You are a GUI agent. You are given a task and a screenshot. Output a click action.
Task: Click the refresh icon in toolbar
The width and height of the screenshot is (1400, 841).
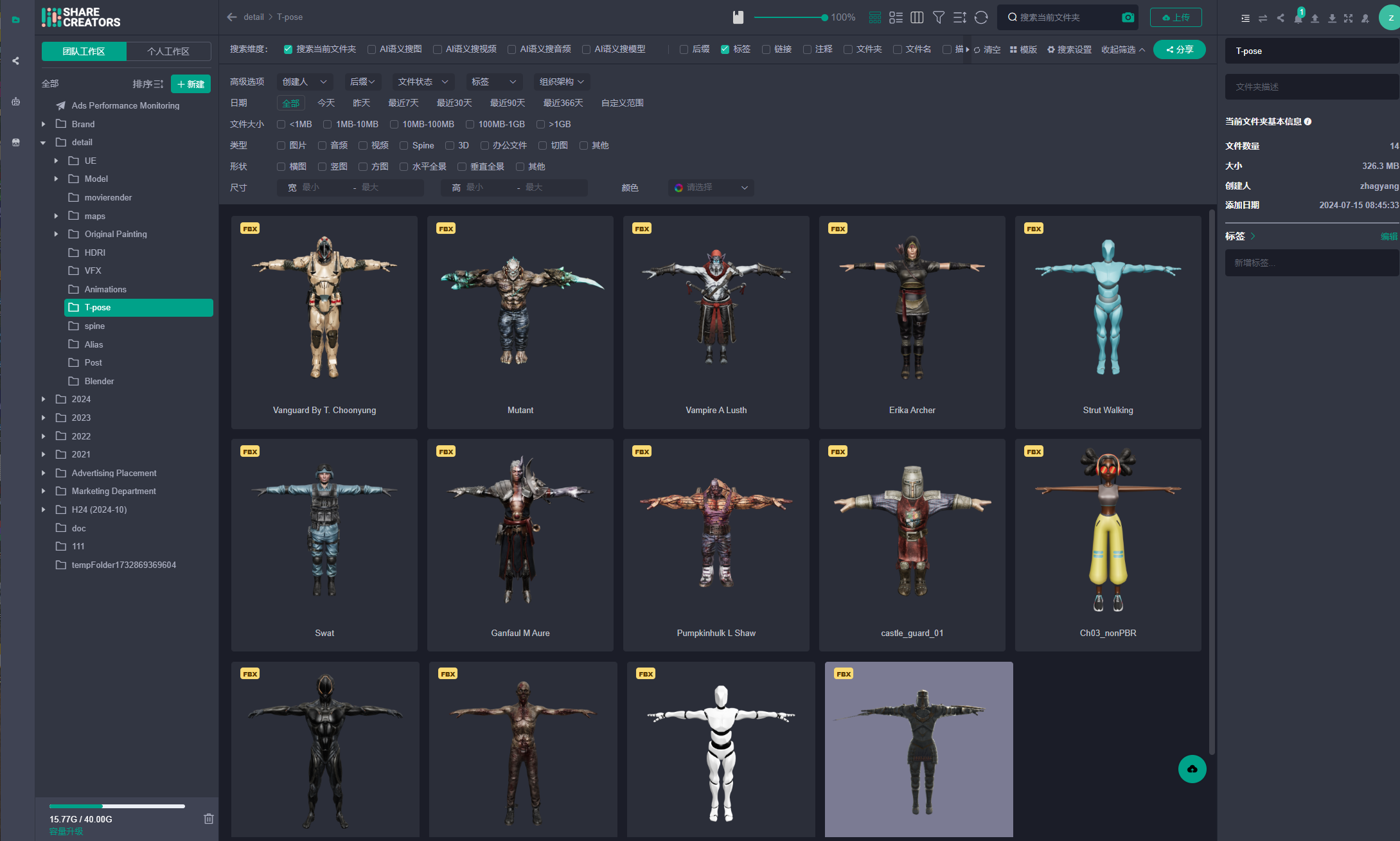981,17
